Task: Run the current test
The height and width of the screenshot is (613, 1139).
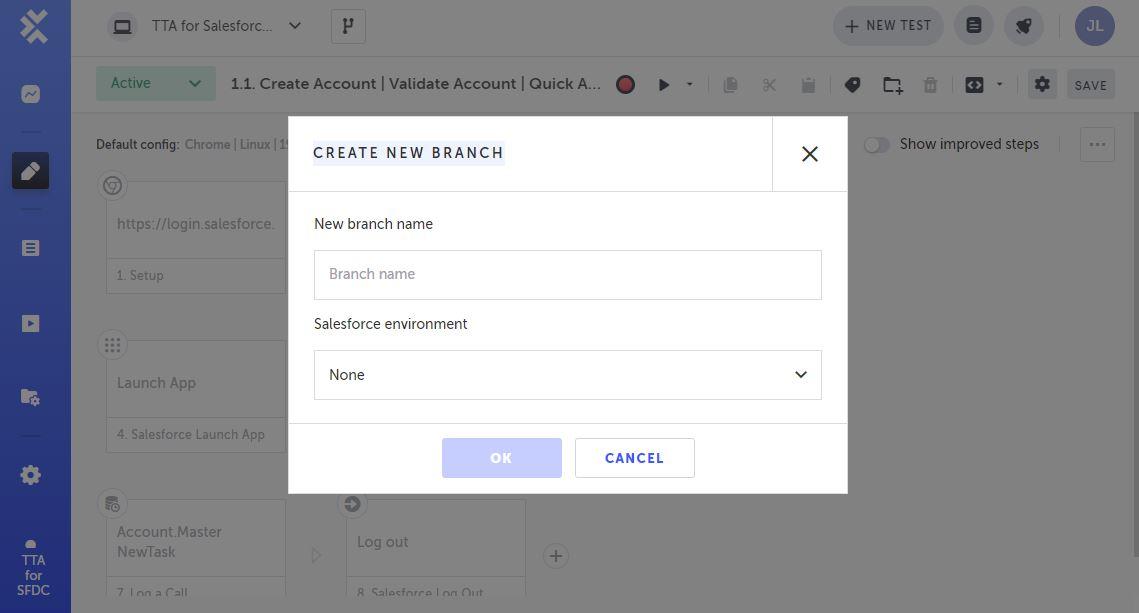Action: pos(664,84)
